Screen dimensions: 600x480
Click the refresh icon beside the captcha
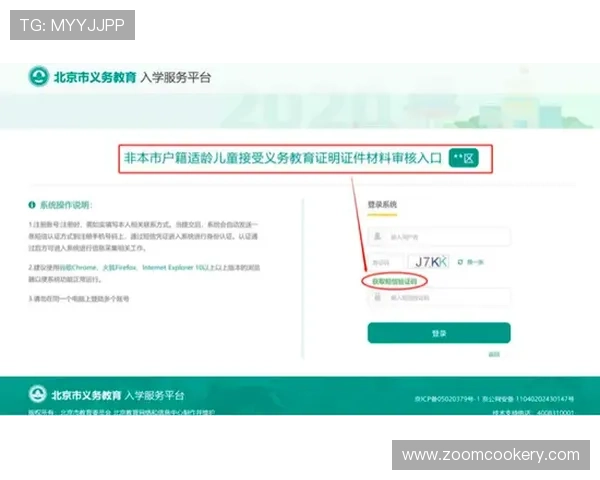click(x=460, y=262)
